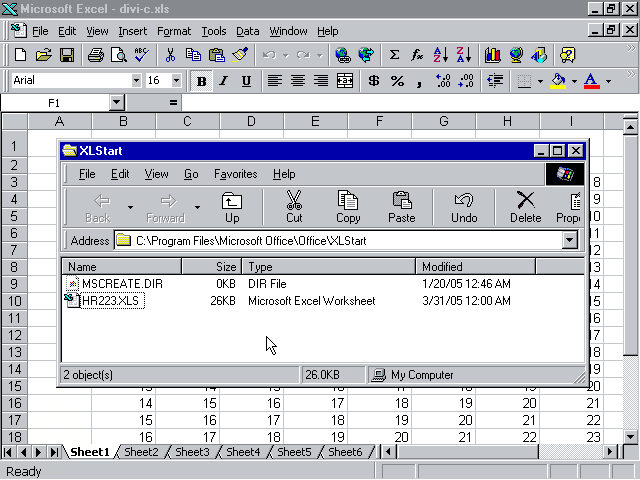
Task: Toggle Italic formatting
Action: (x=223, y=81)
